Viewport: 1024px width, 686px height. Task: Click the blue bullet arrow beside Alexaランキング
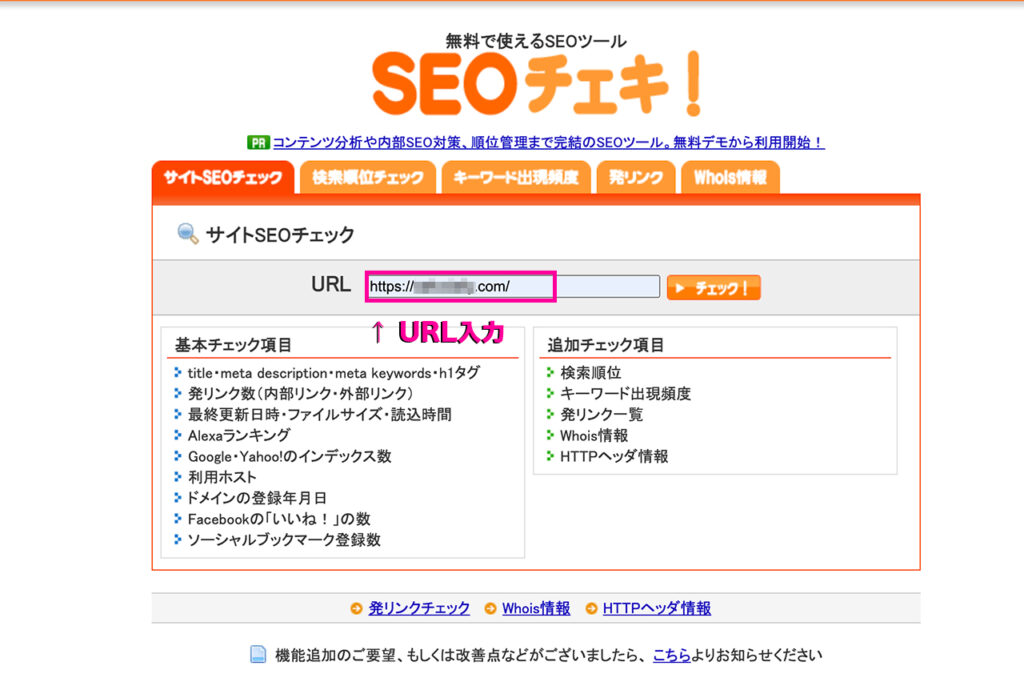click(178, 434)
